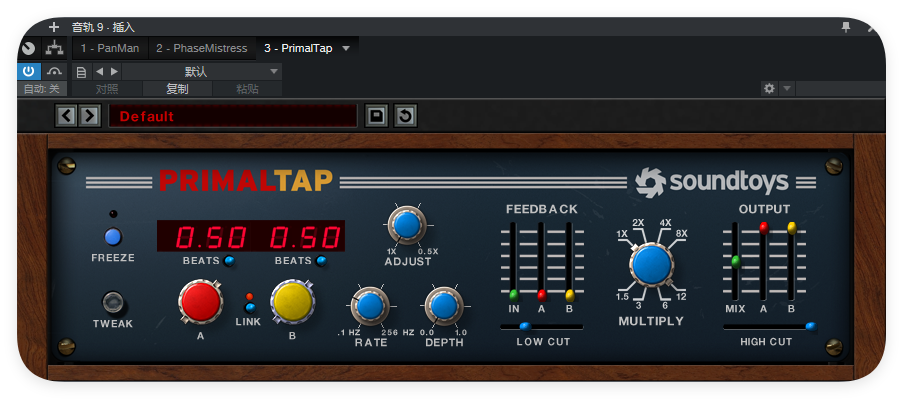This screenshot has height=399, width=903.
Task: Click the revert preset circular arrow icon
Action: point(405,116)
